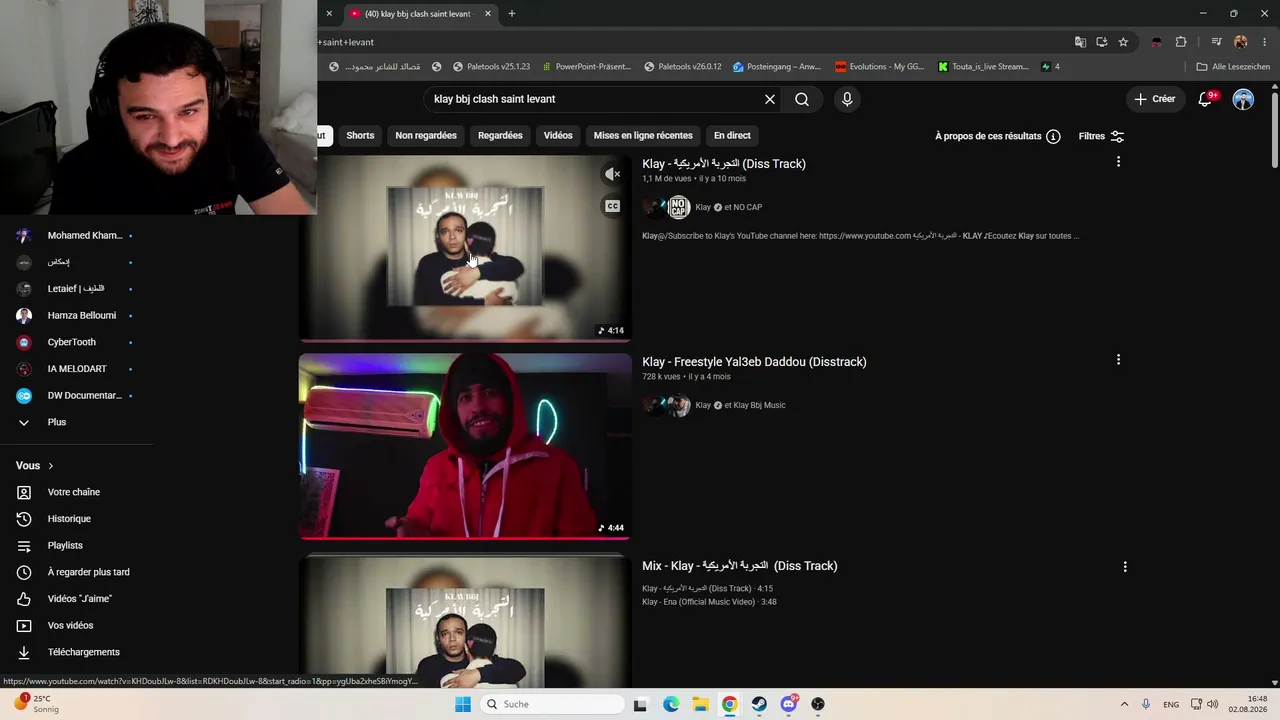Select the Regardées filter chip

tap(500, 136)
